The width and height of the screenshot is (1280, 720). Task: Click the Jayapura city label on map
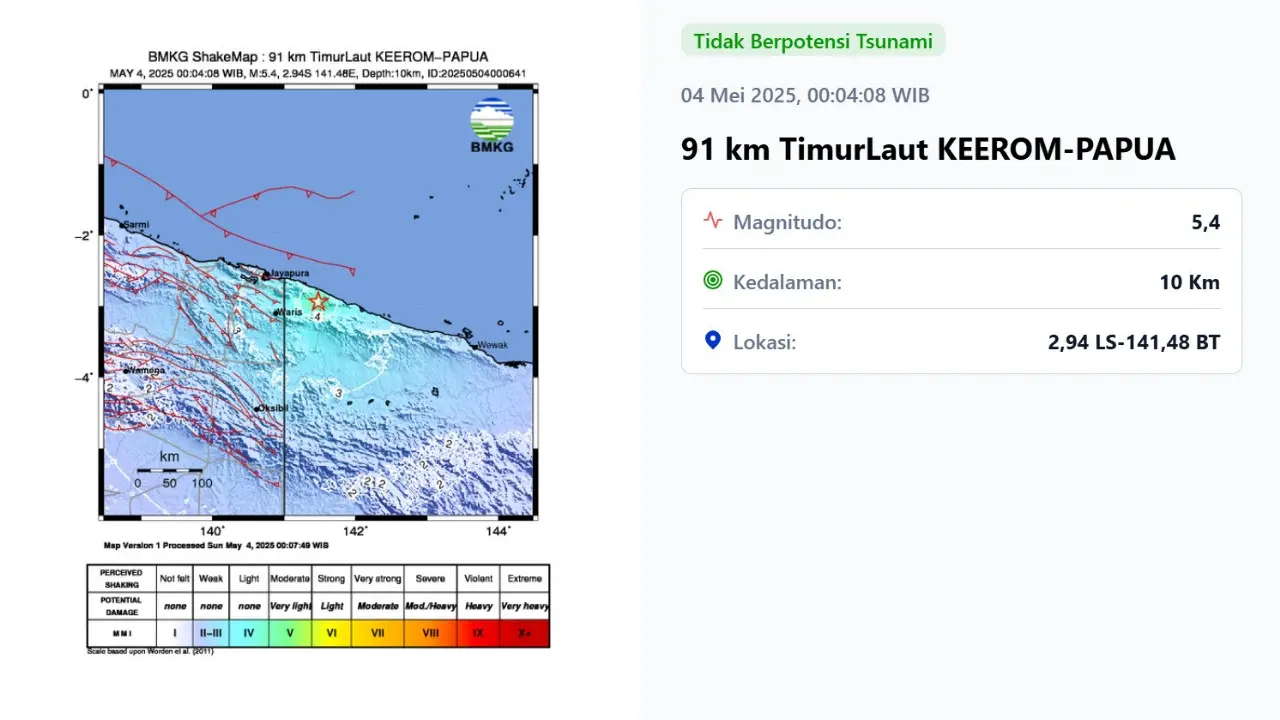coord(290,272)
